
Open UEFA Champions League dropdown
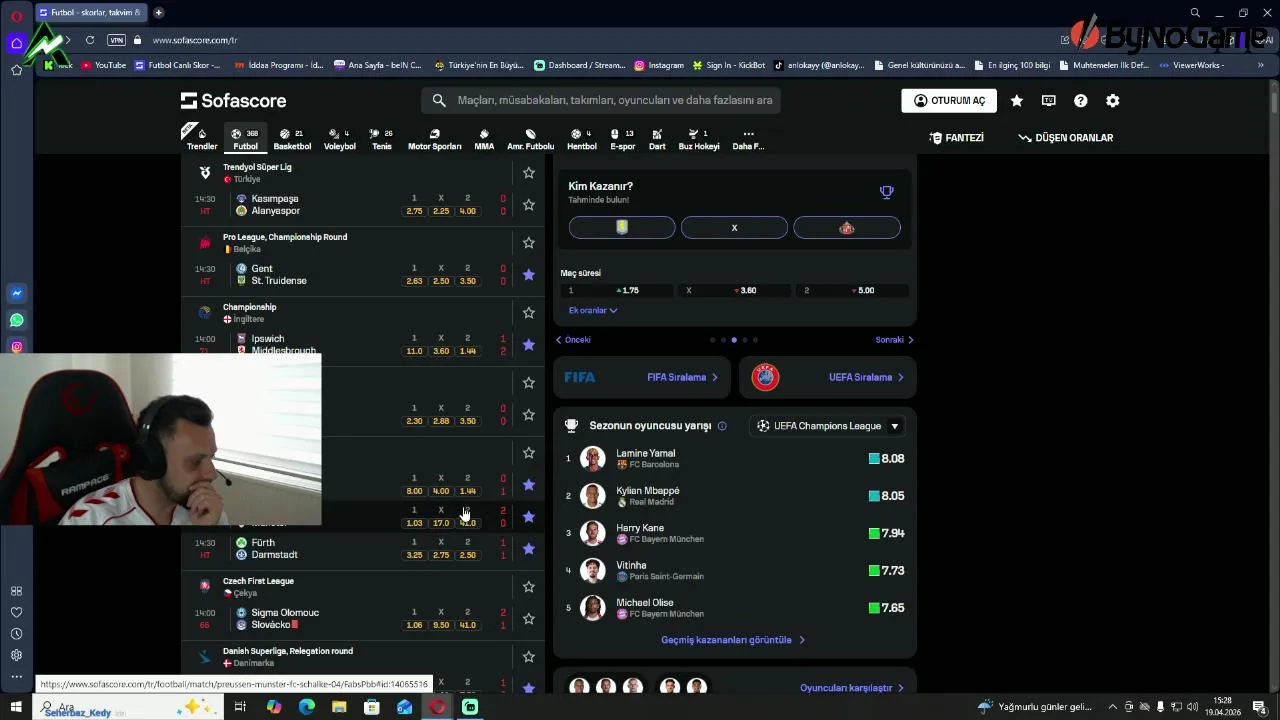tap(826, 426)
